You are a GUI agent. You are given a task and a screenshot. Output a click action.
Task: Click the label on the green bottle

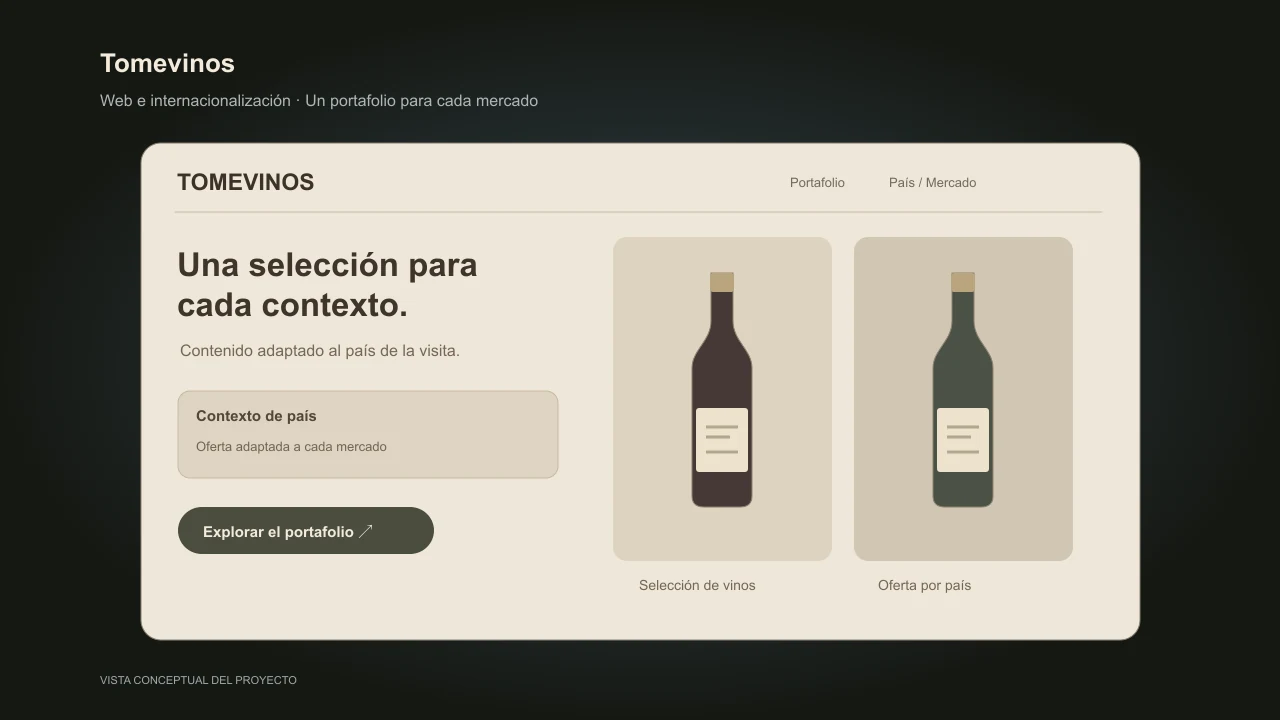coord(963,440)
